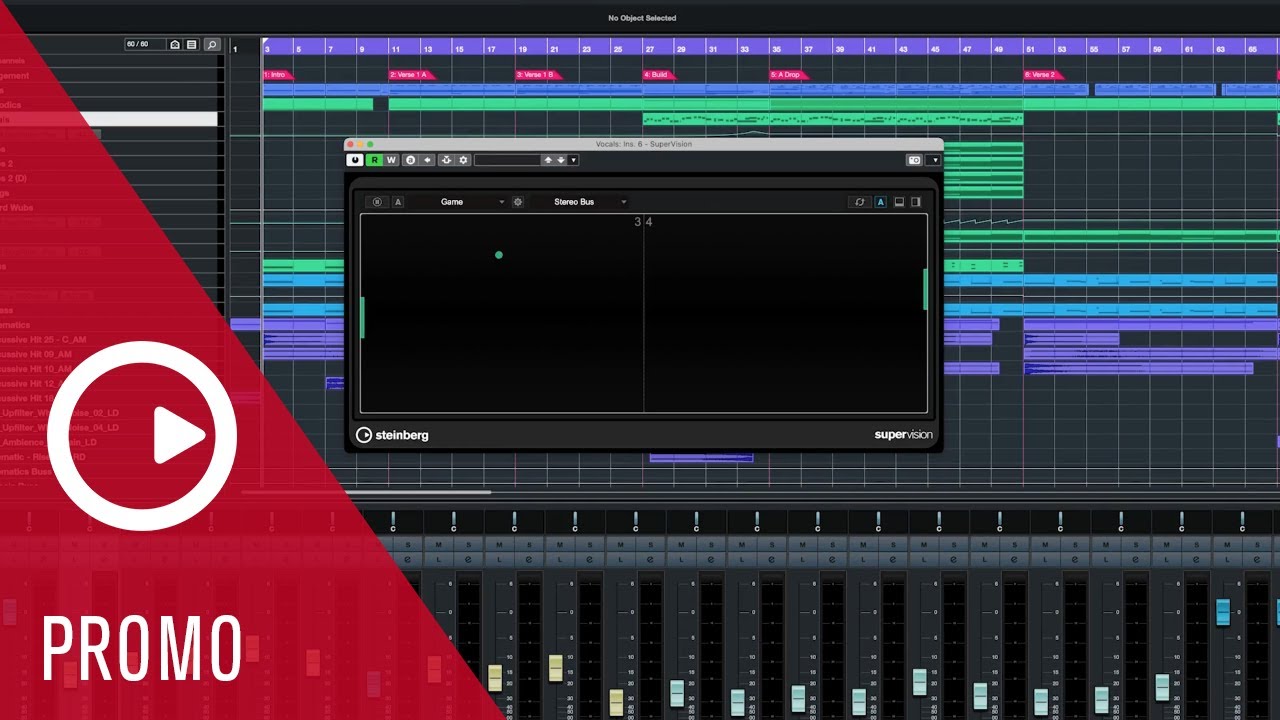This screenshot has height=720, width=1280.
Task: Click the empty preset name field
Action: tap(507, 160)
